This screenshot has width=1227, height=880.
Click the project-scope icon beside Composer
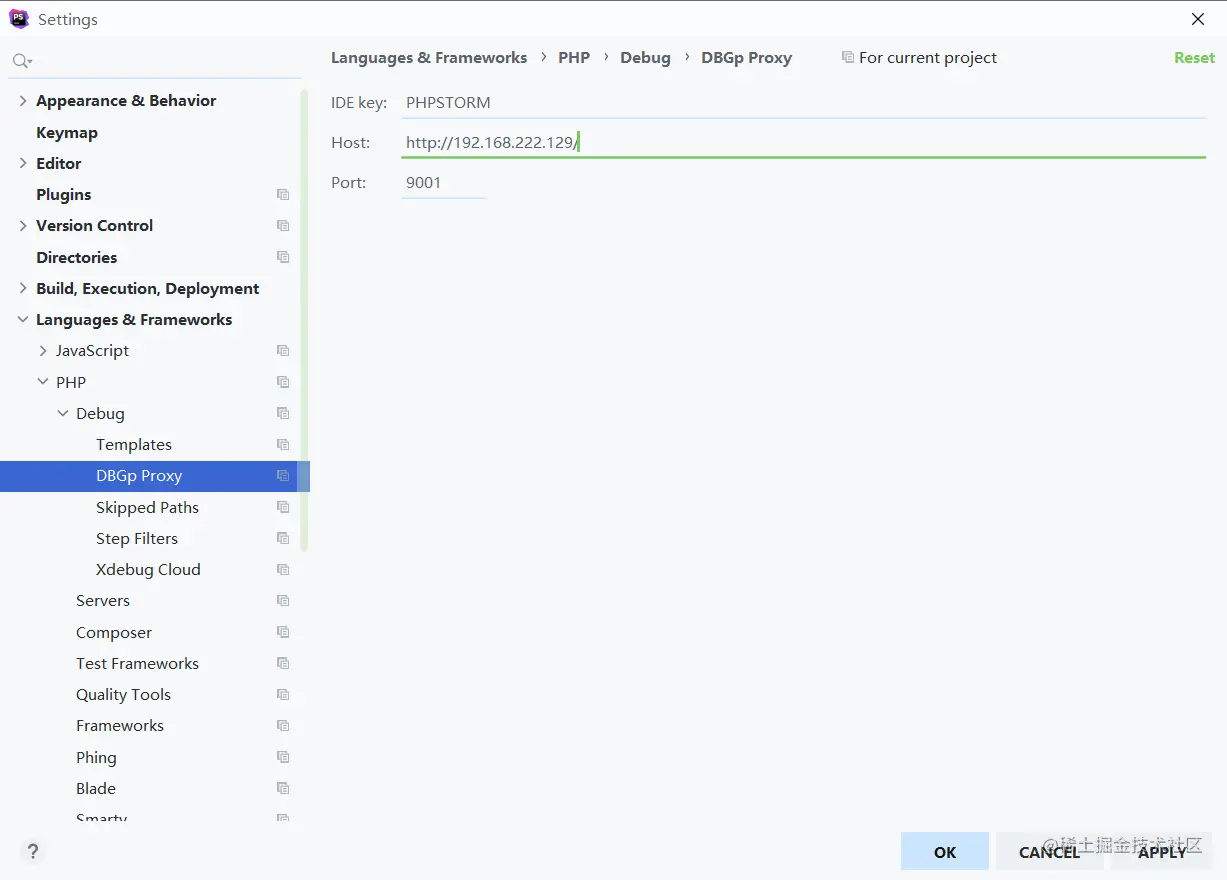pyautogui.click(x=283, y=632)
